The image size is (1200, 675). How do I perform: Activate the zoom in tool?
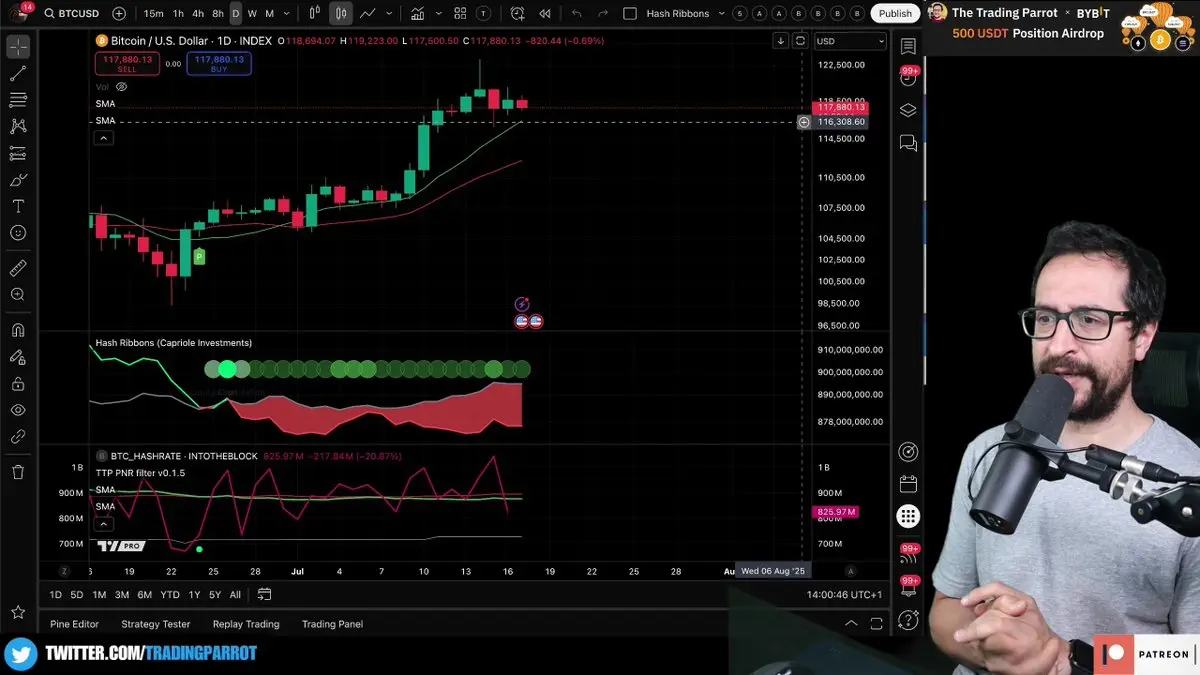(18, 295)
